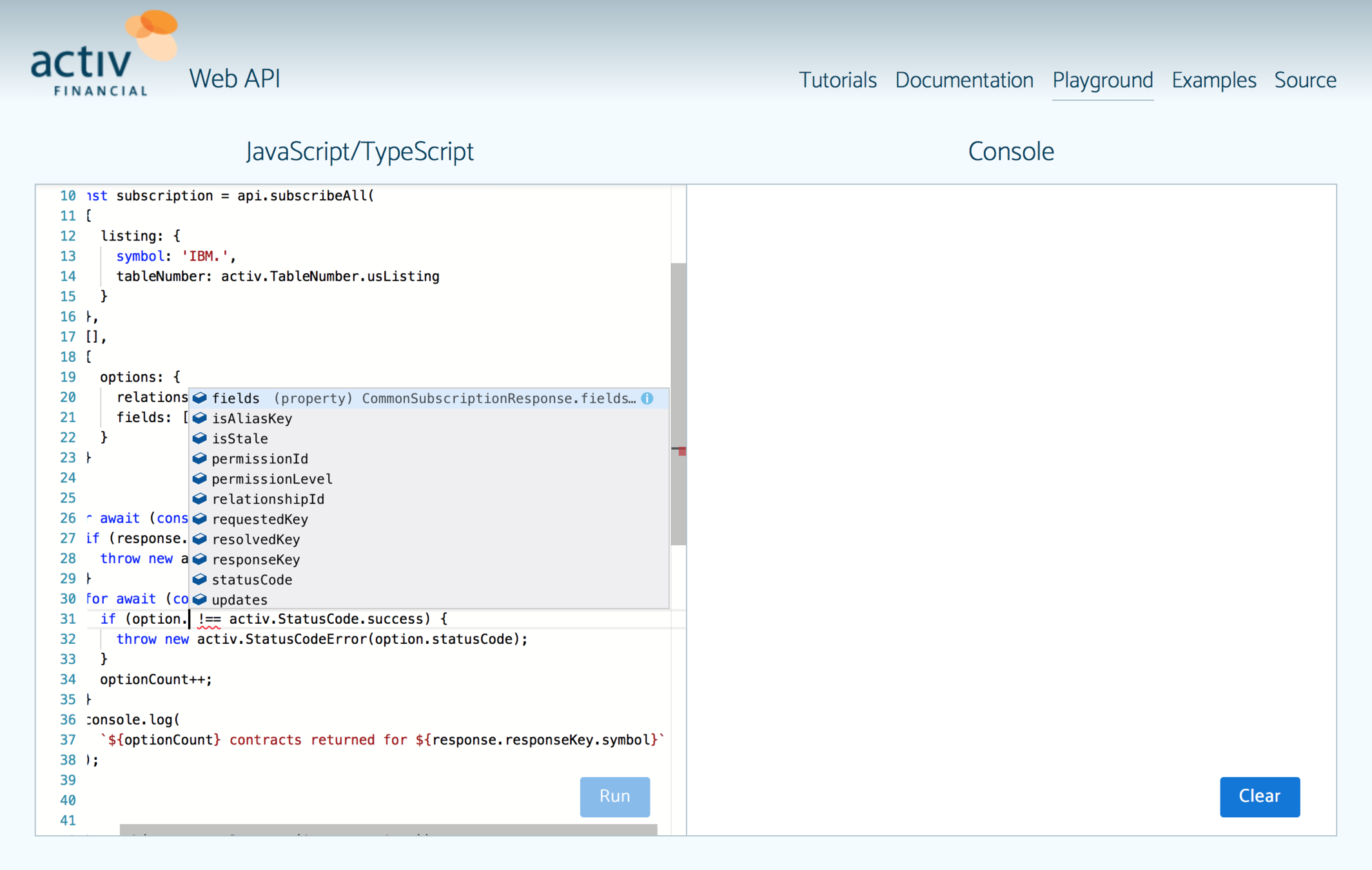Clear the console output
This screenshot has height=870, width=1372.
[1259, 797]
